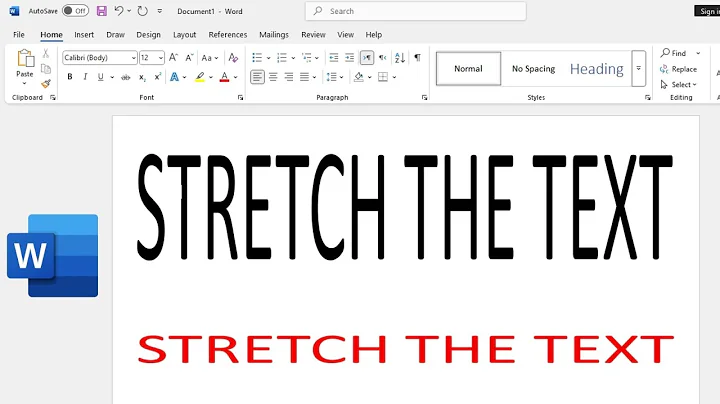
Task: Open the Help tab
Action: point(373,34)
